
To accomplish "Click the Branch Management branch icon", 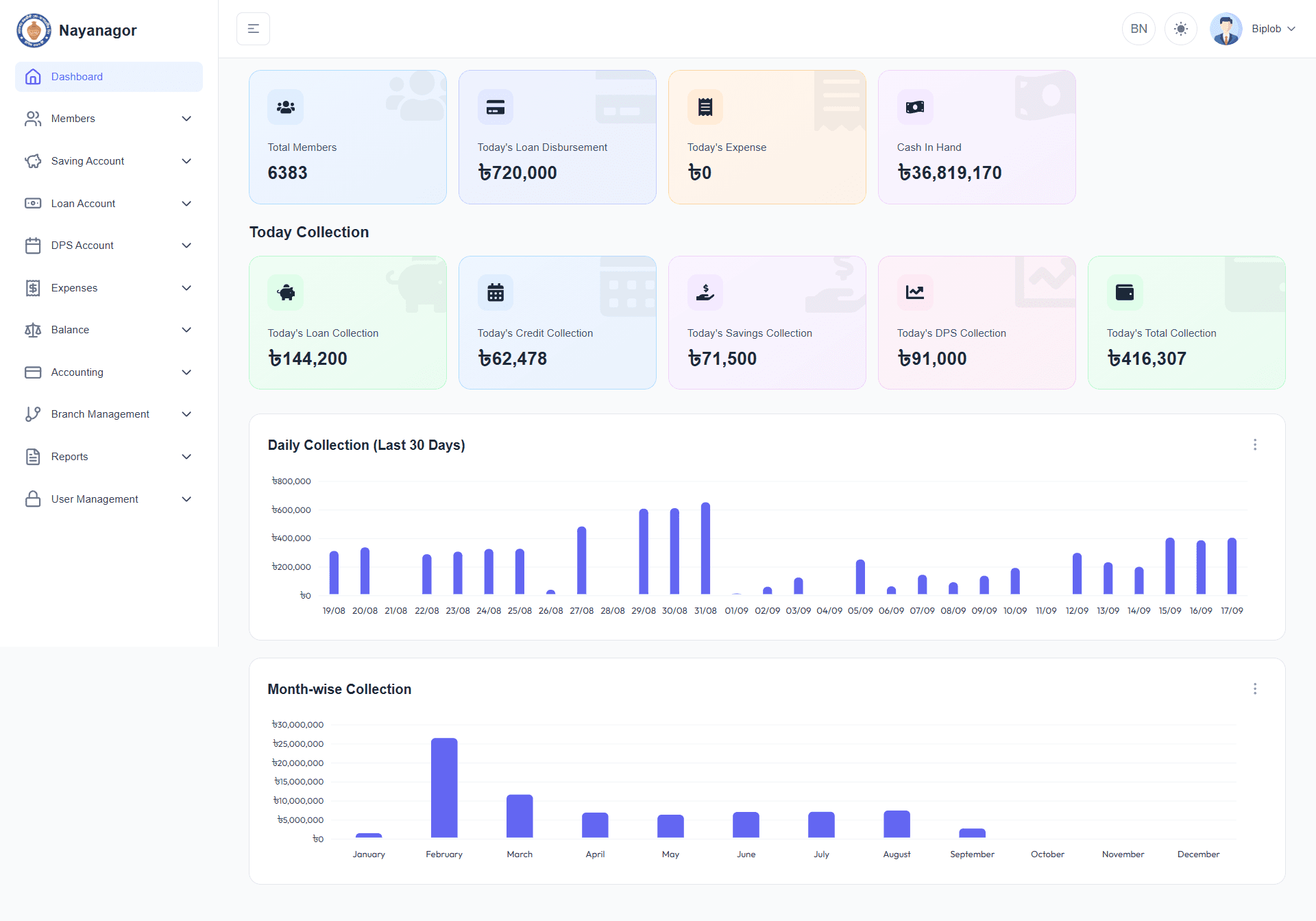I will point(33,414).
